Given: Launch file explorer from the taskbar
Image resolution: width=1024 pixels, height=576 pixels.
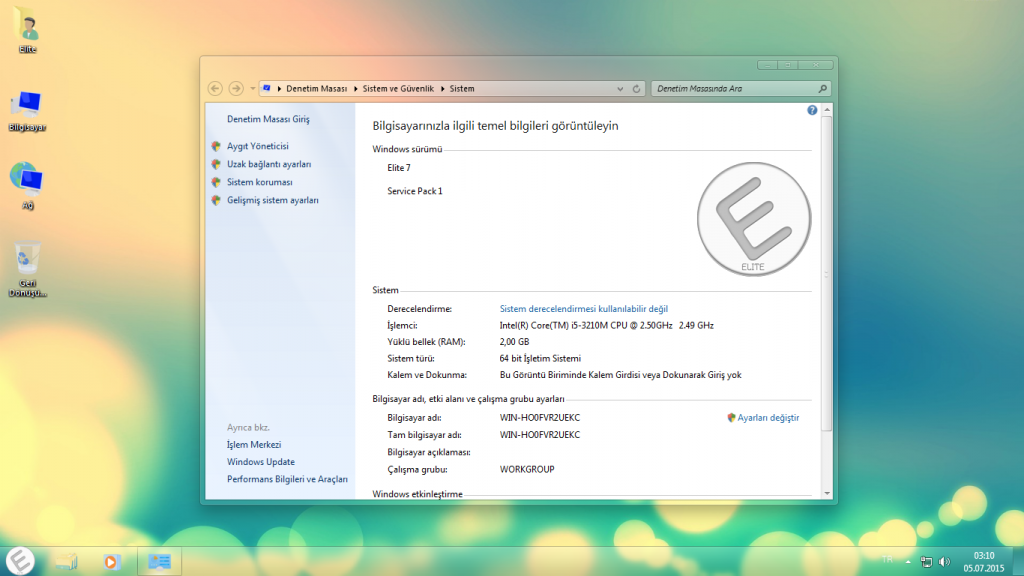Looking at the screenshot, I should (66, 562).
